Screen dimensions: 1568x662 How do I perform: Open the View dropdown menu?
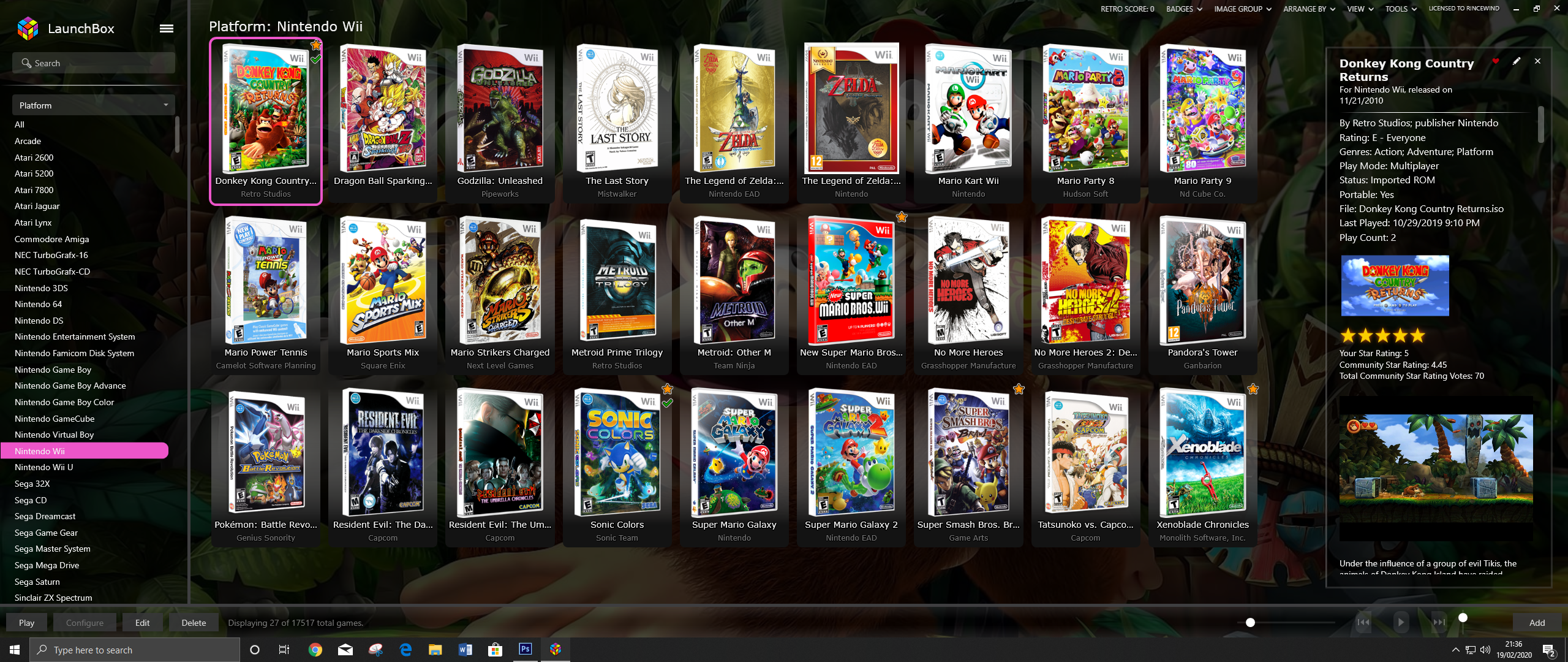point(1360,9)
